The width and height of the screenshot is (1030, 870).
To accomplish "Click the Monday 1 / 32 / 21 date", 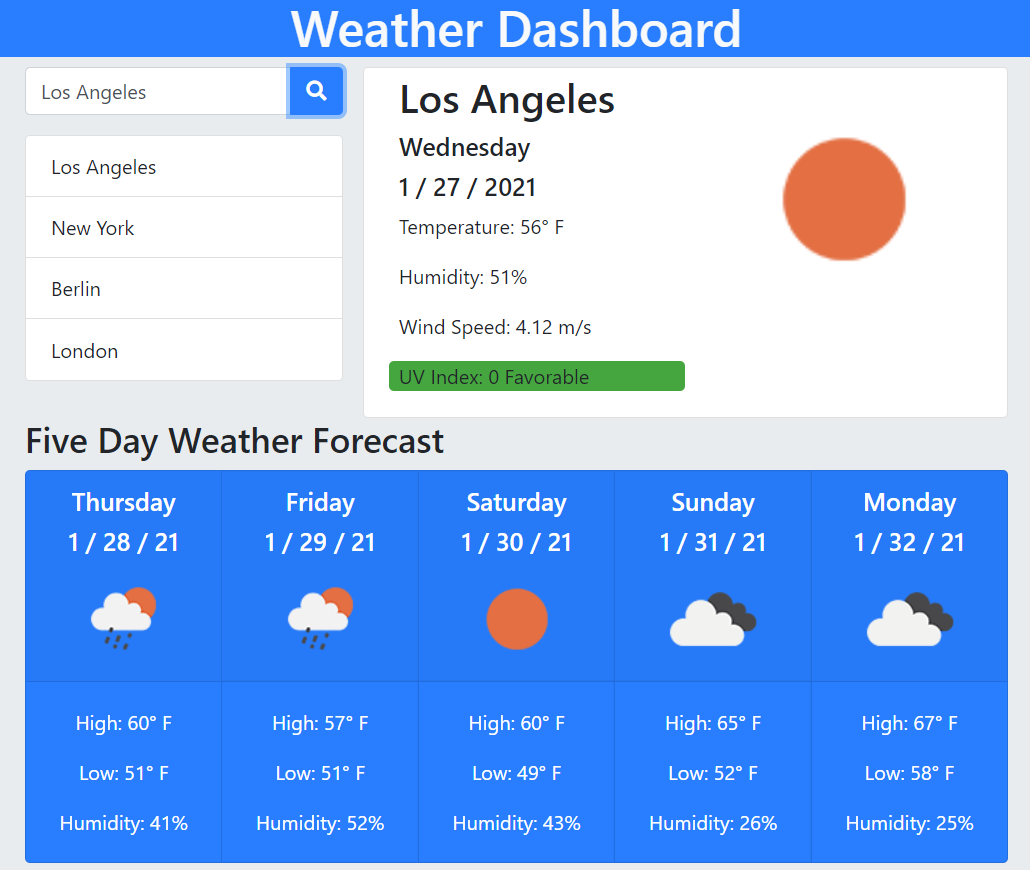I will (909, 543).
